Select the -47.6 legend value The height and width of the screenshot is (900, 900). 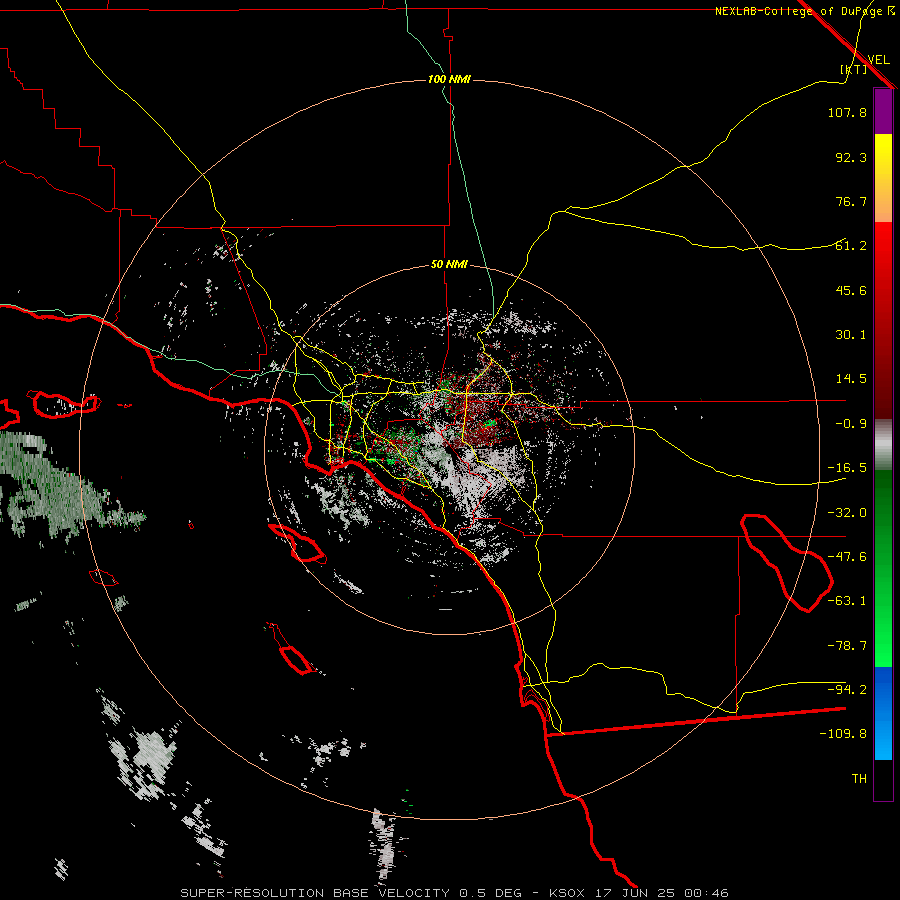[847, 557]
